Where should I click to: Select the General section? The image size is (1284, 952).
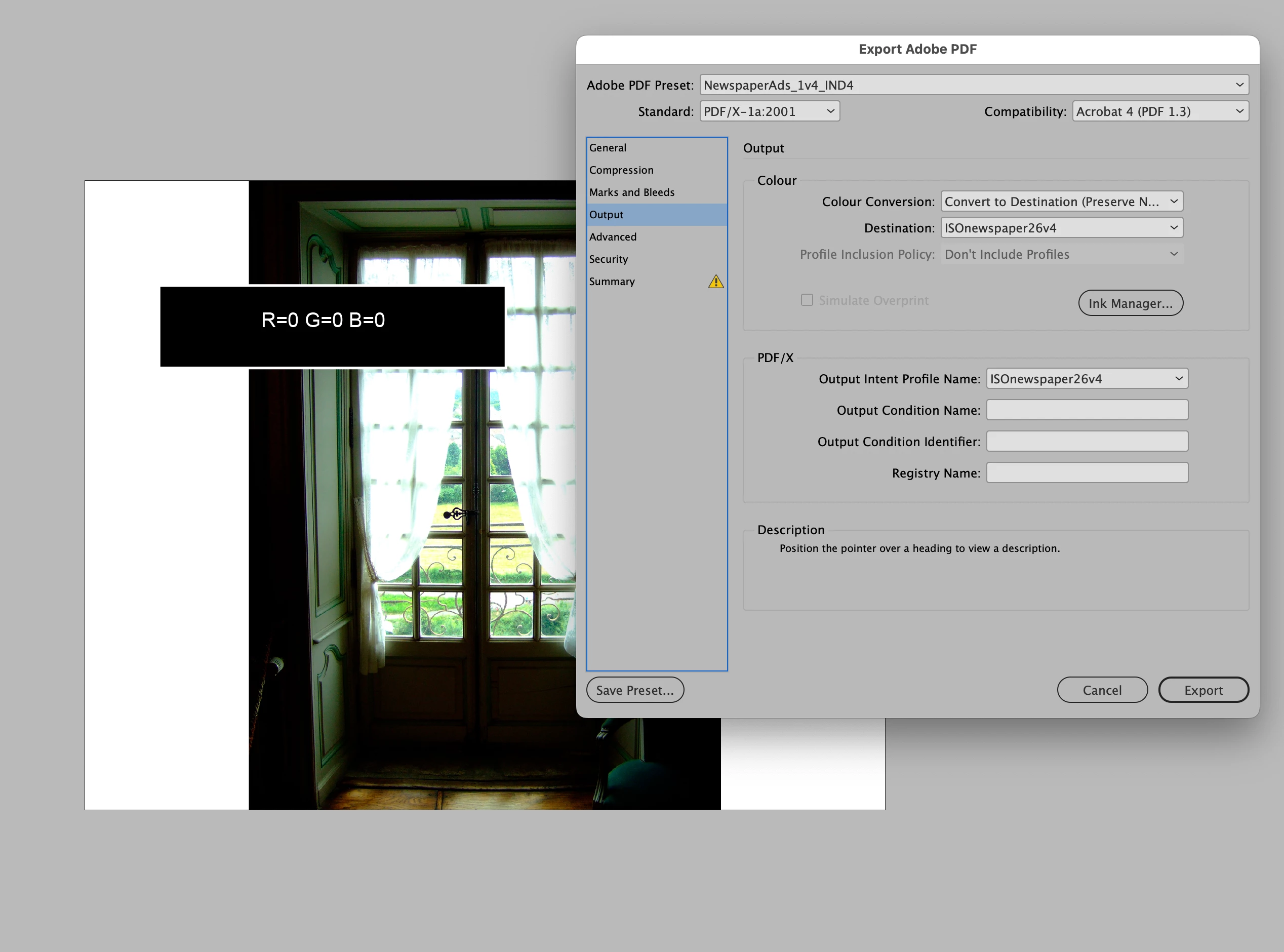608,148
